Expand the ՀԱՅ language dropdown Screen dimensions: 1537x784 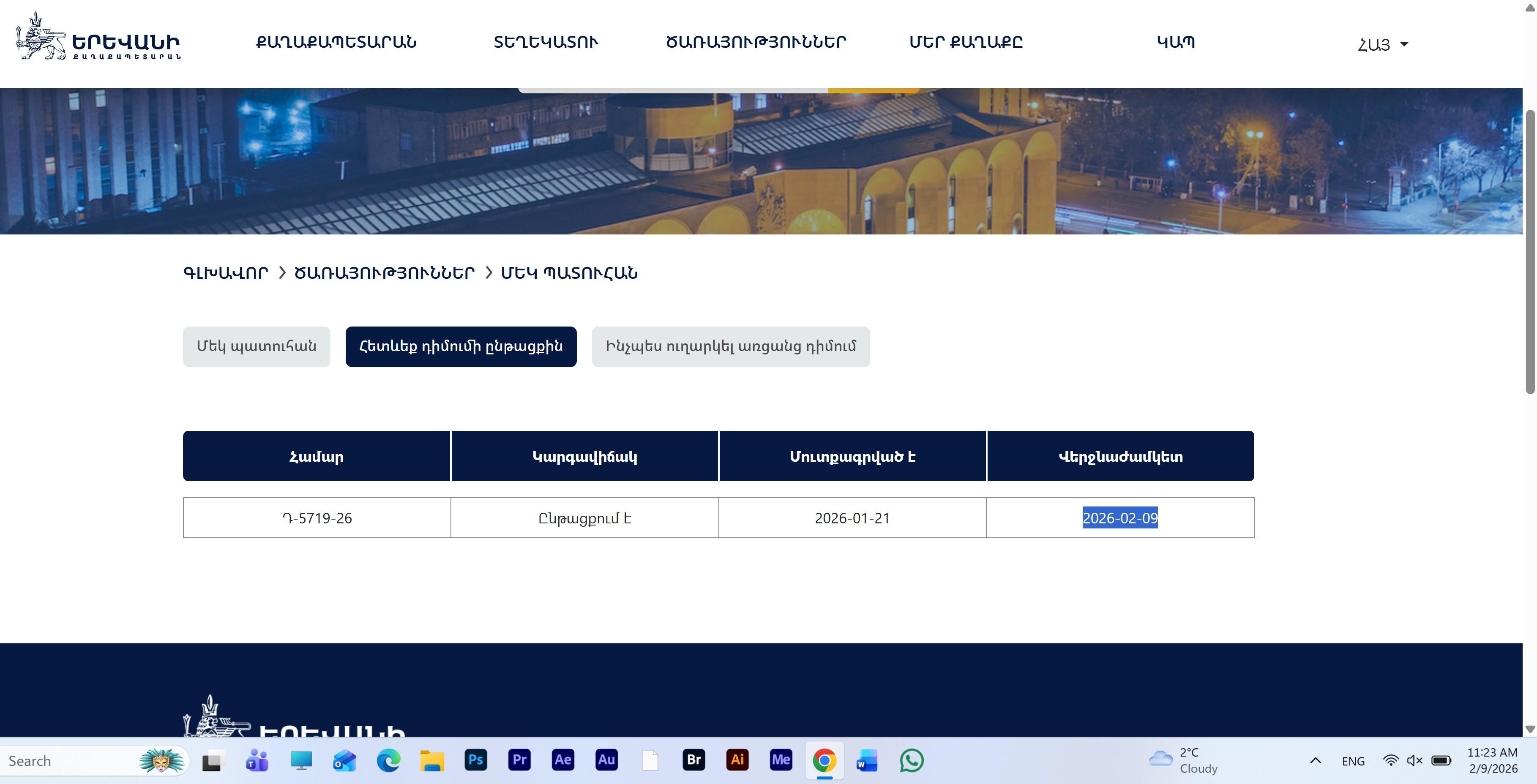(x=1382, y=44)
